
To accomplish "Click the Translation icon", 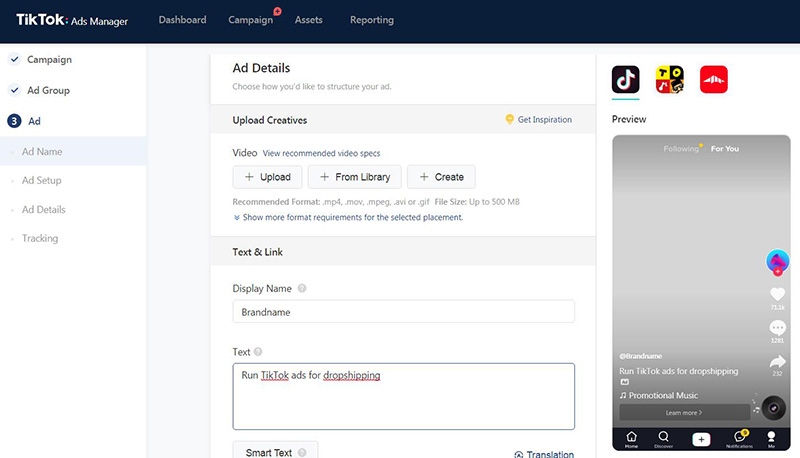I will click(518, 454).
